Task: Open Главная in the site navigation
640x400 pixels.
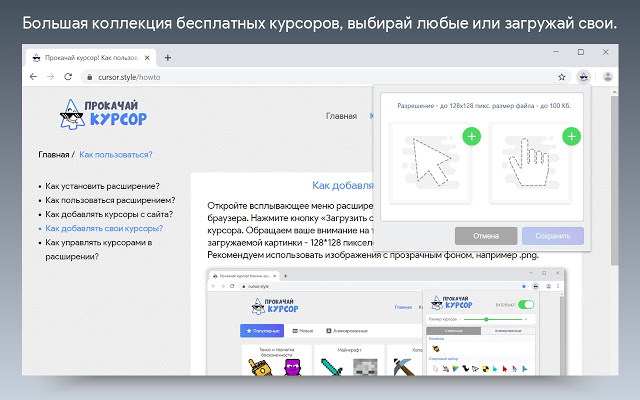Action: click(341, 116)
